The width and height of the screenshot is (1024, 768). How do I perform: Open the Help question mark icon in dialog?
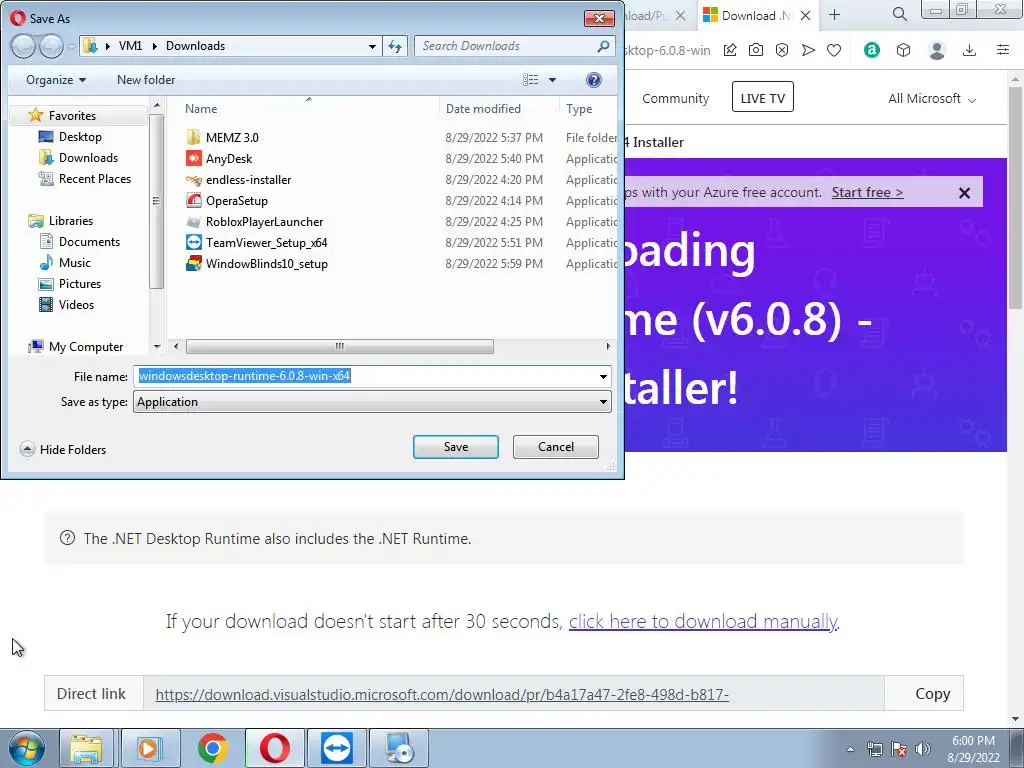click(x=594, y=80)
